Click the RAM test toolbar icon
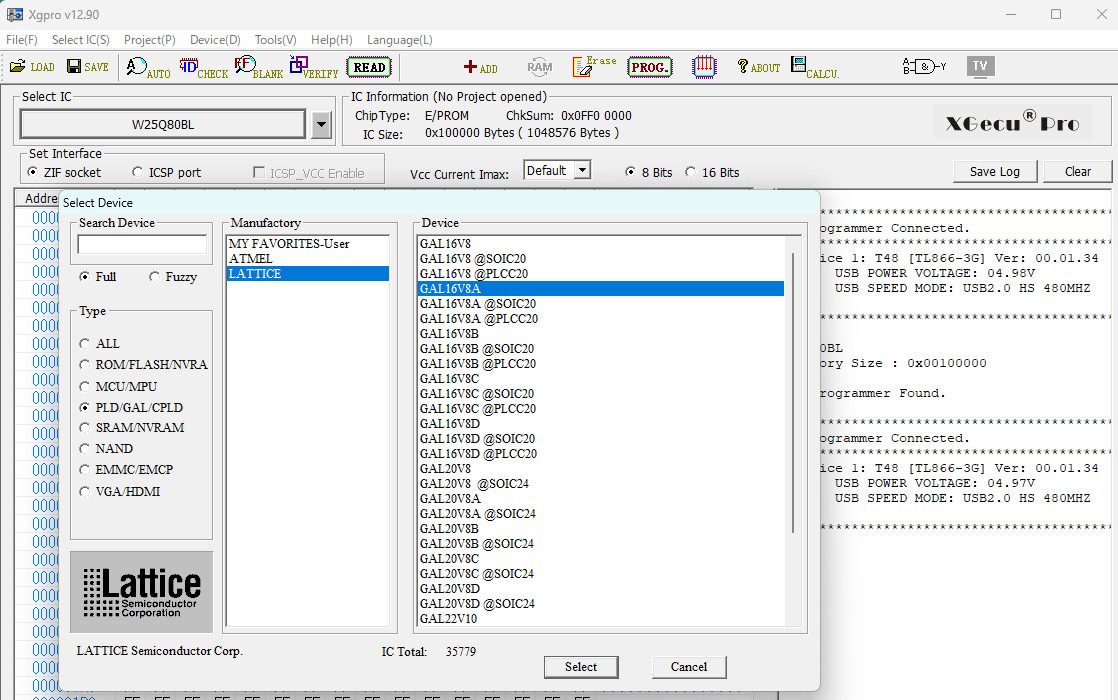The image size is (1118, 700). coord(540,67)
